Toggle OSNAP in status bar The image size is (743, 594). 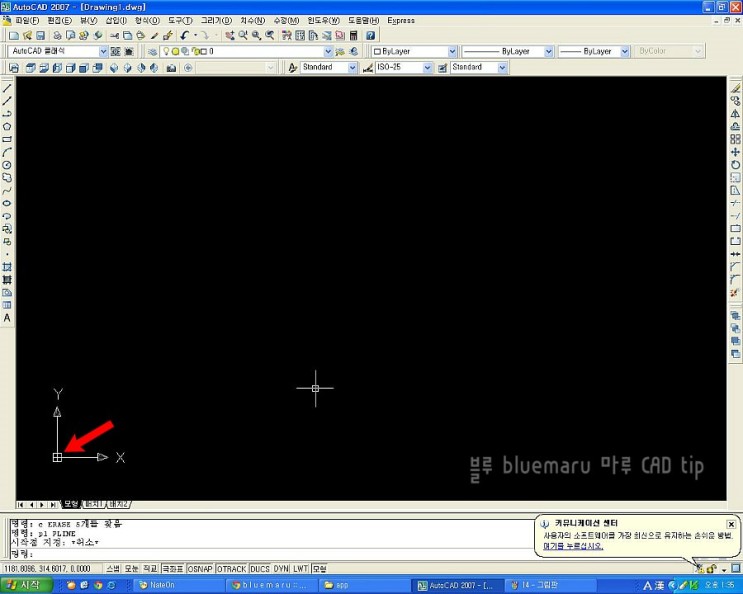[x=200, y=569]
